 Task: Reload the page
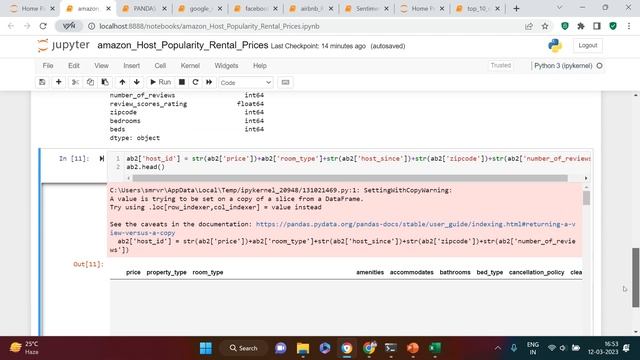43,26
